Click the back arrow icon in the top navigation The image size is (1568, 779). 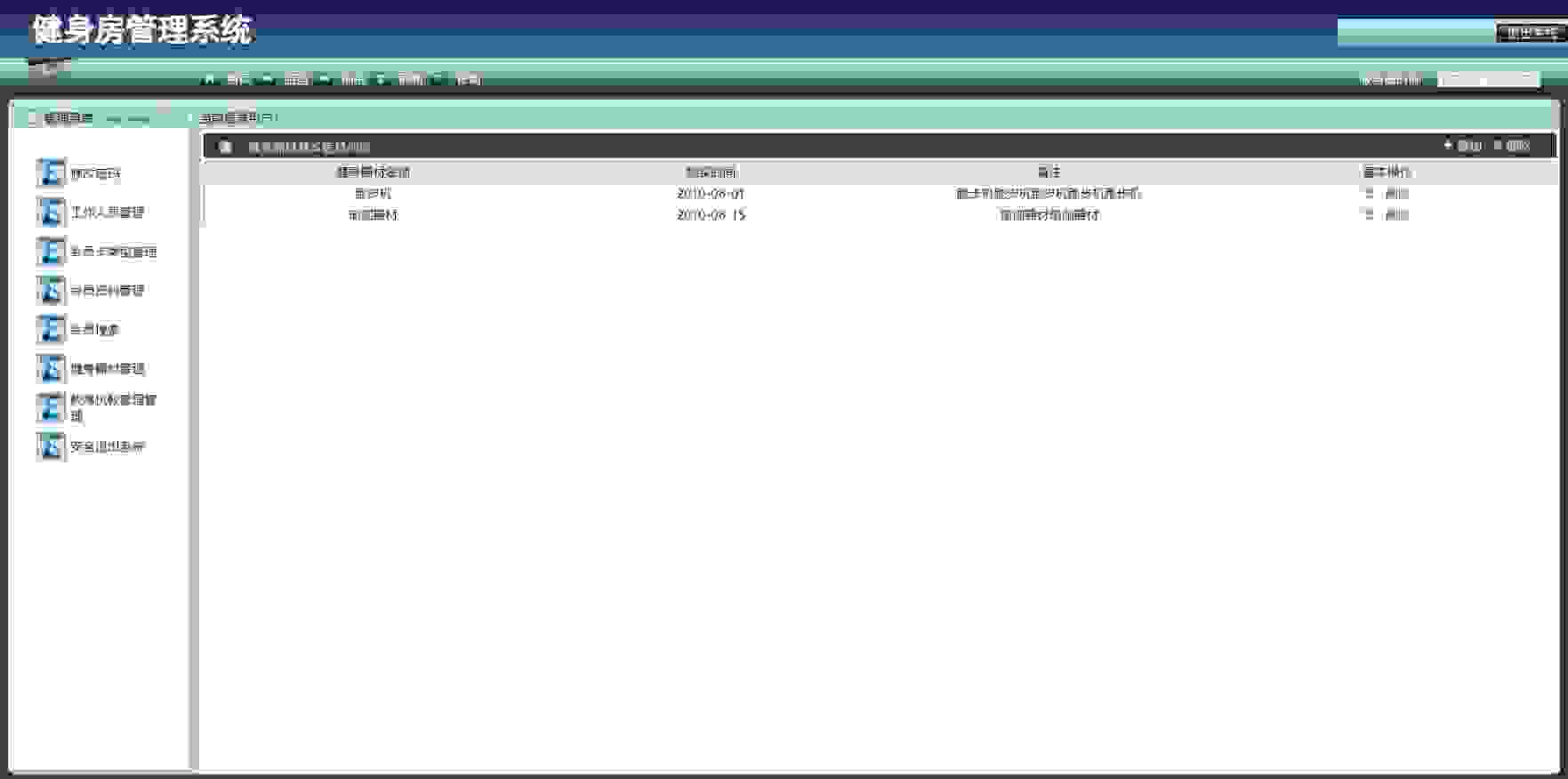[x=268, y=79]
